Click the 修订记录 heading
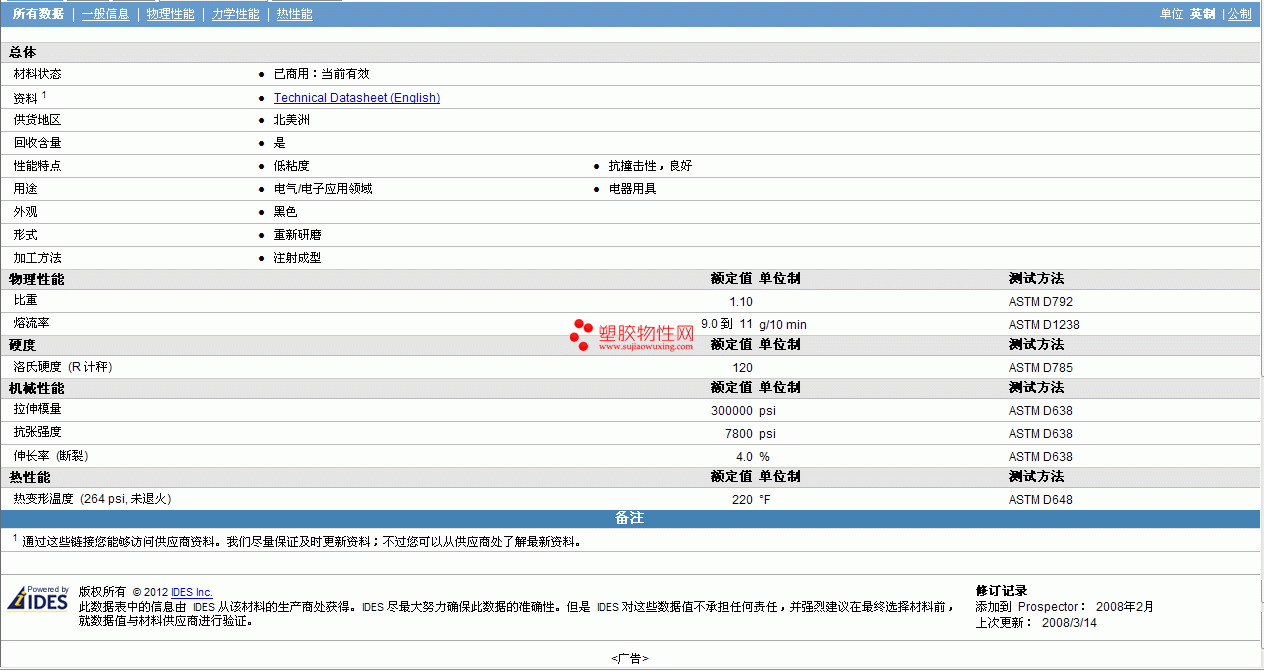 [x=1001, y=591]
